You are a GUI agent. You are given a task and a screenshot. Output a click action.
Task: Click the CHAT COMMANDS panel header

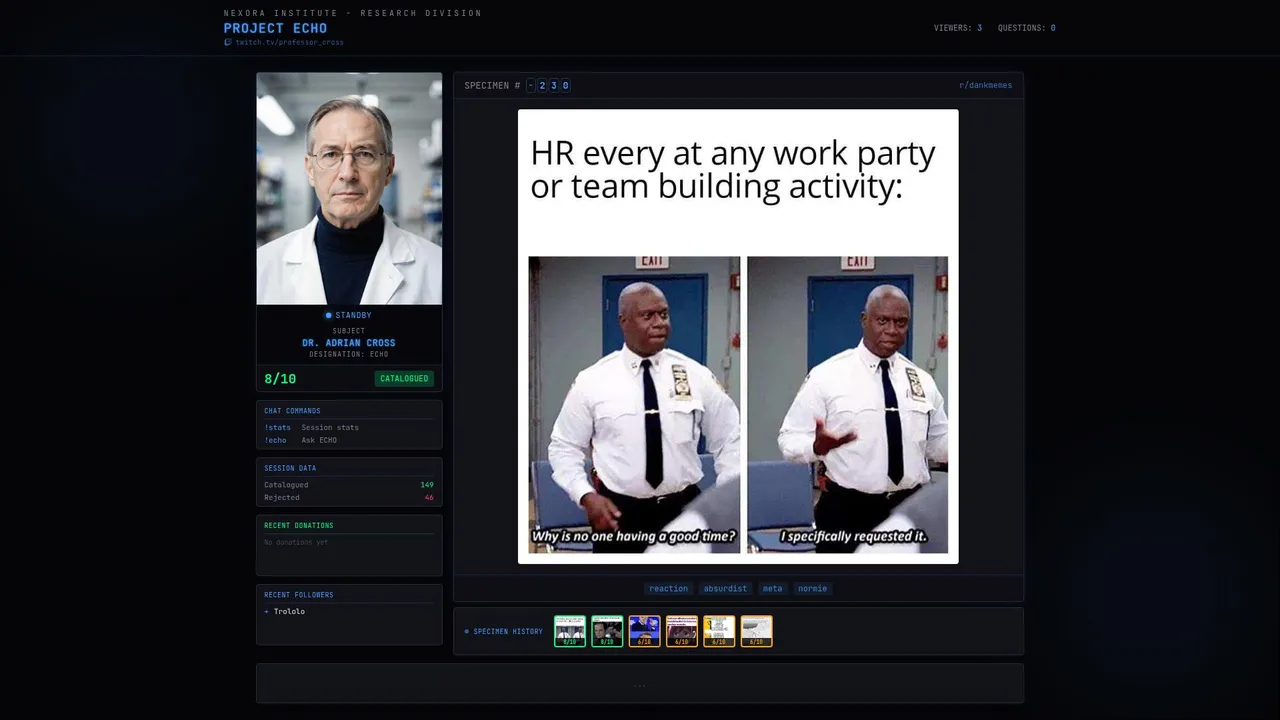(292, 411)
